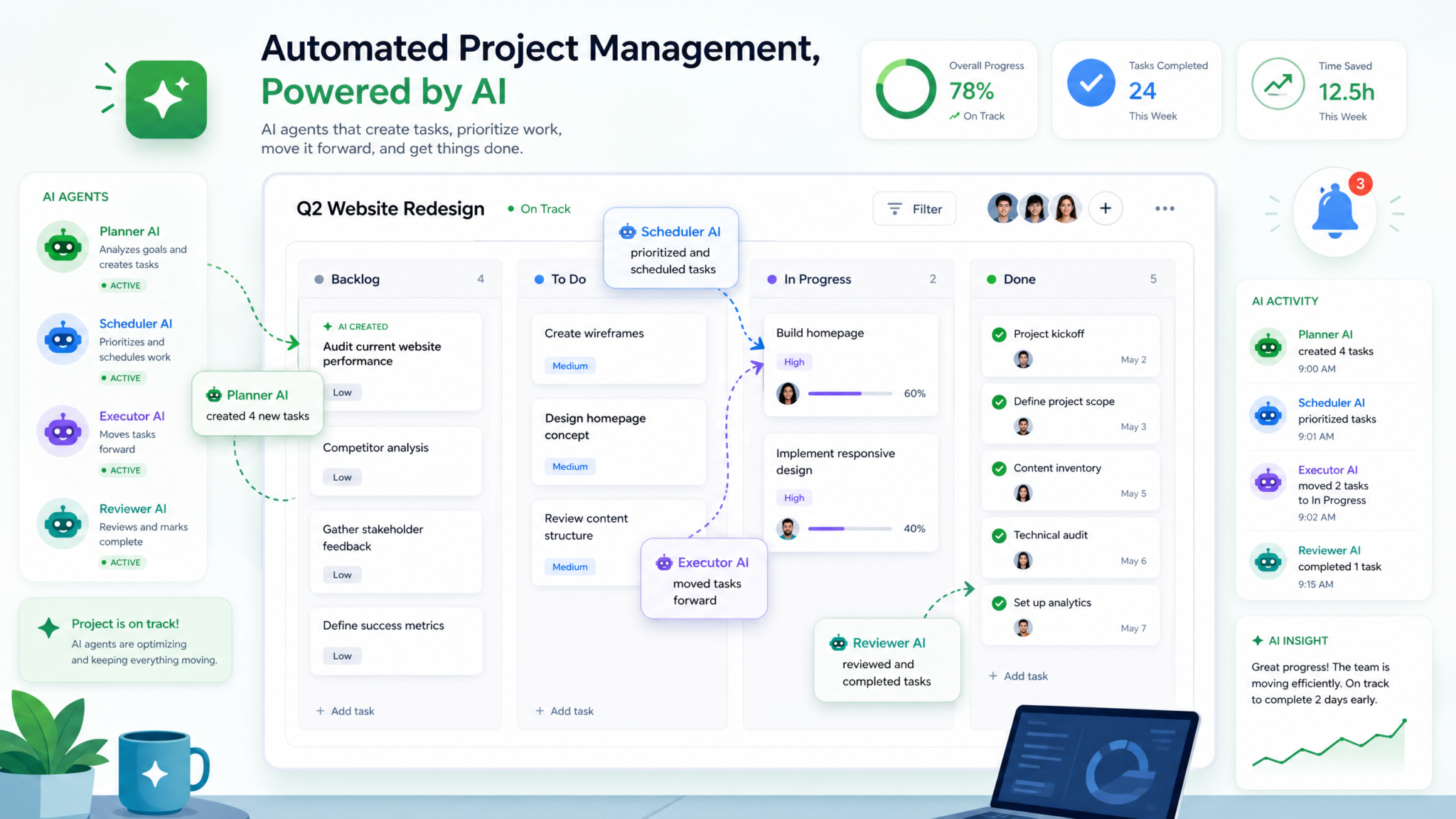Click the Scheduler AI ACTIVE status badge
The image size is (1456, 819).
pyautogui.click(x=122, y=378)
